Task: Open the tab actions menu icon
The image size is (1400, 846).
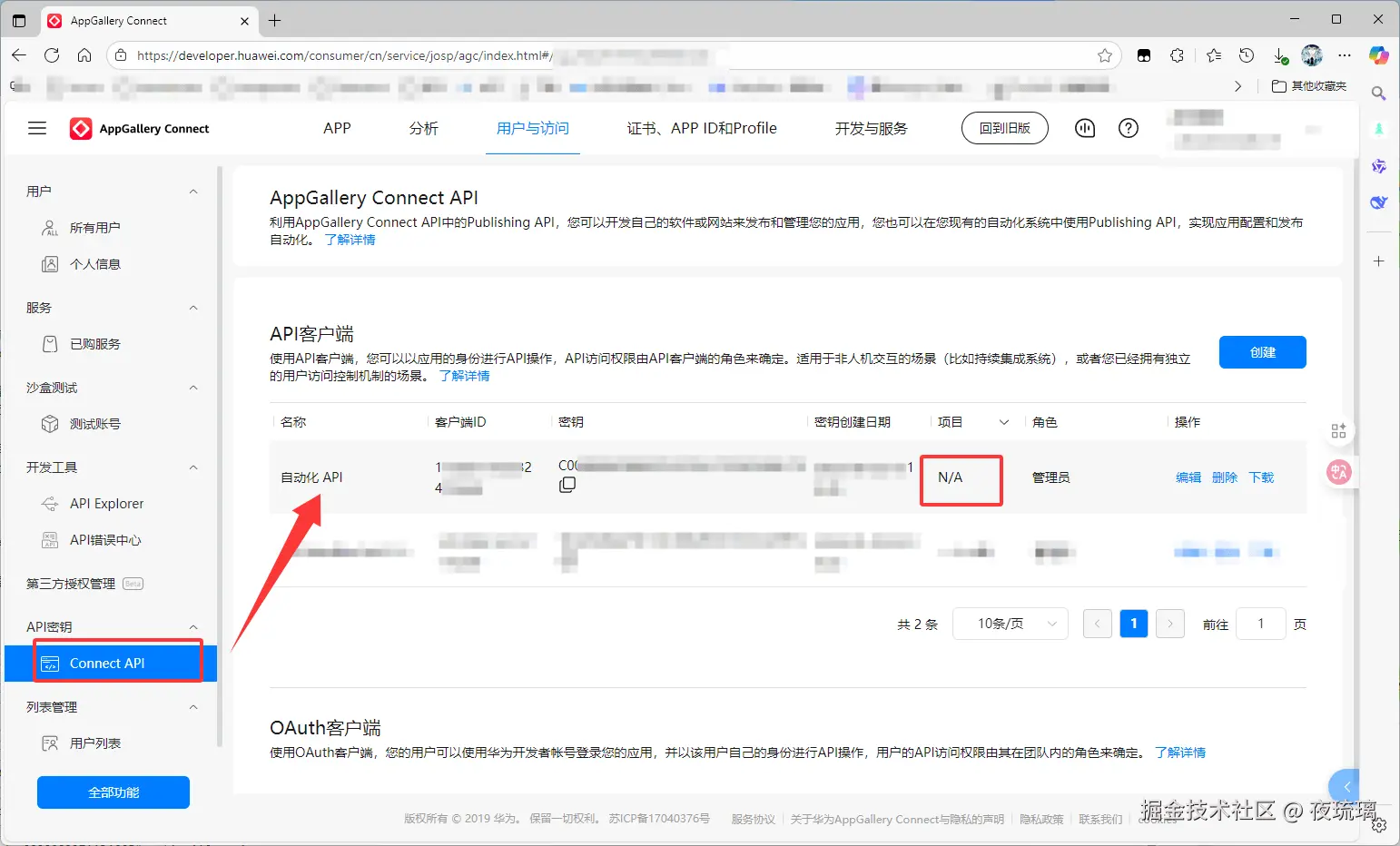Action: tap(19, 20)
